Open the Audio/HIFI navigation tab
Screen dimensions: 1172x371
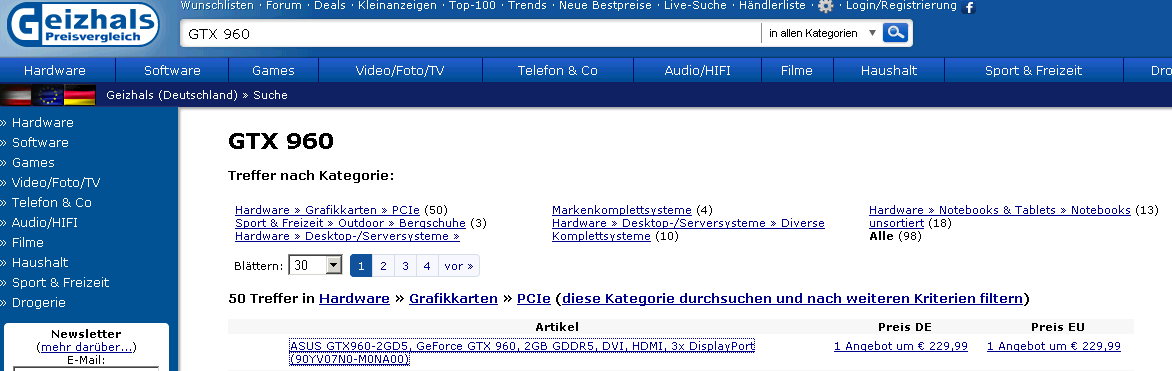[697, 70]
